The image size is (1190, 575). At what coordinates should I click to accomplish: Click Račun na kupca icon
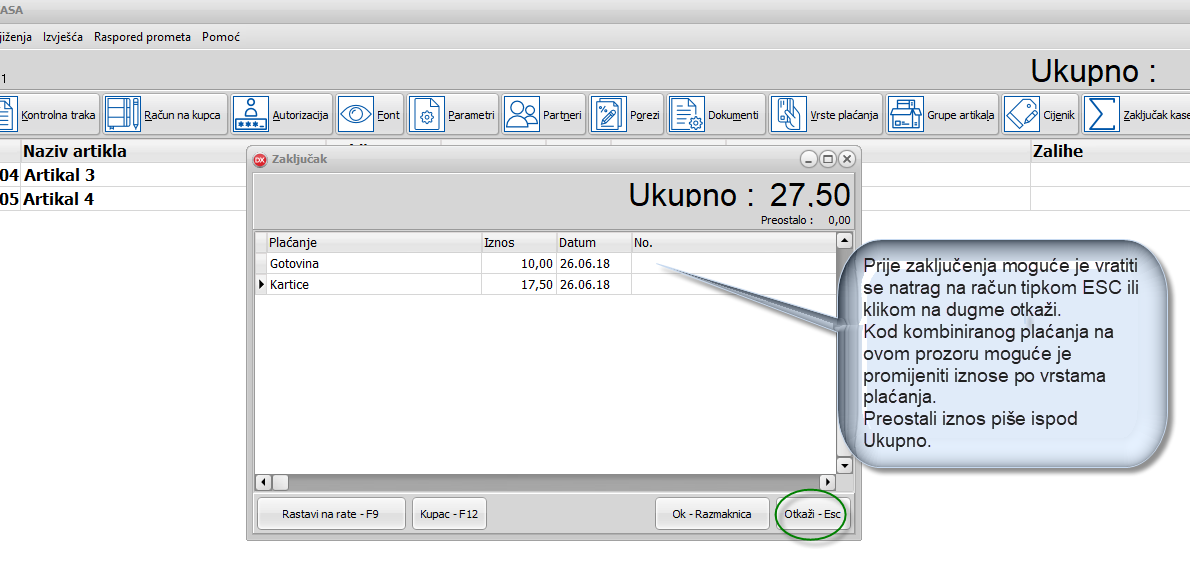tap(123, 115)
